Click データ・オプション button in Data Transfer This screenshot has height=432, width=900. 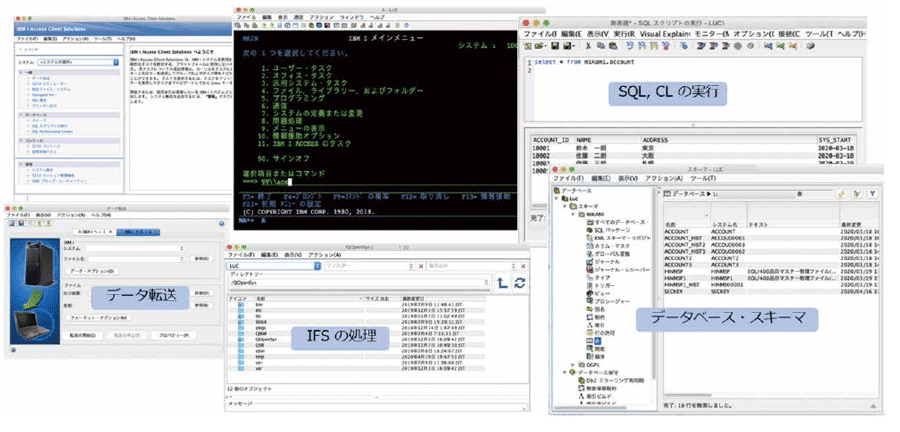pos(91,270)
